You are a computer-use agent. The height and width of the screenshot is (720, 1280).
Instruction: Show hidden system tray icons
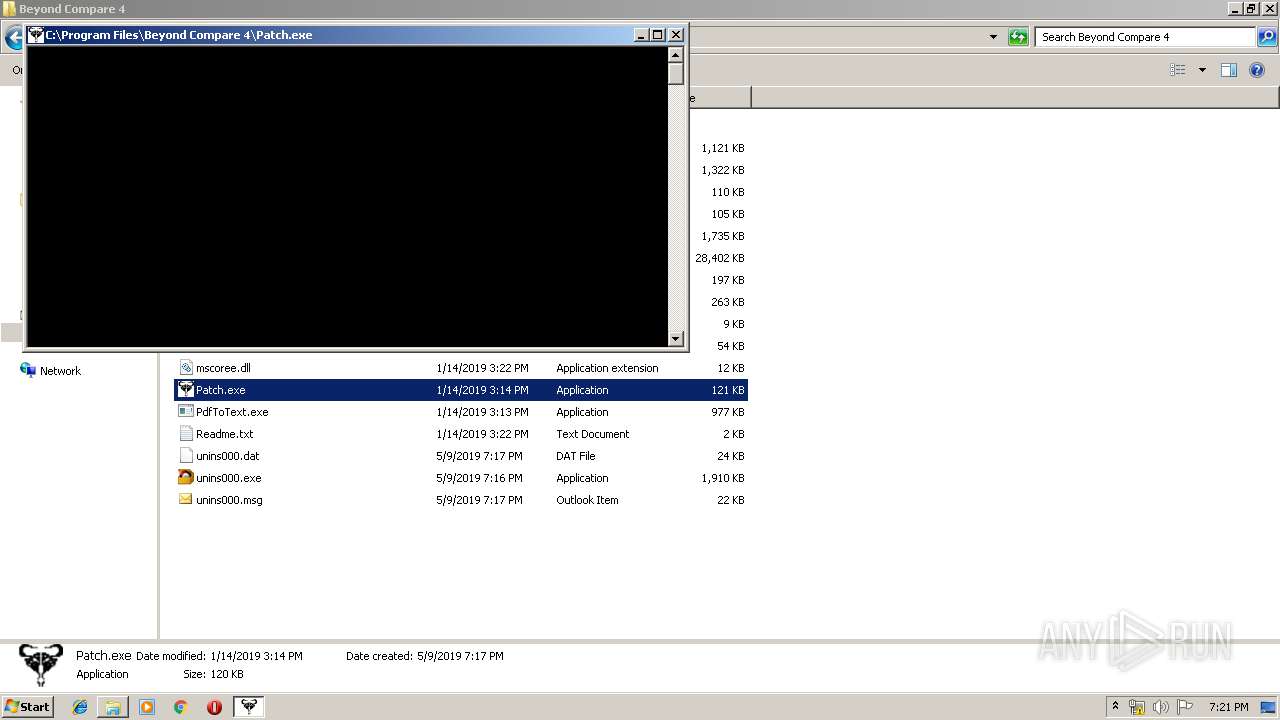[1115, 707]
